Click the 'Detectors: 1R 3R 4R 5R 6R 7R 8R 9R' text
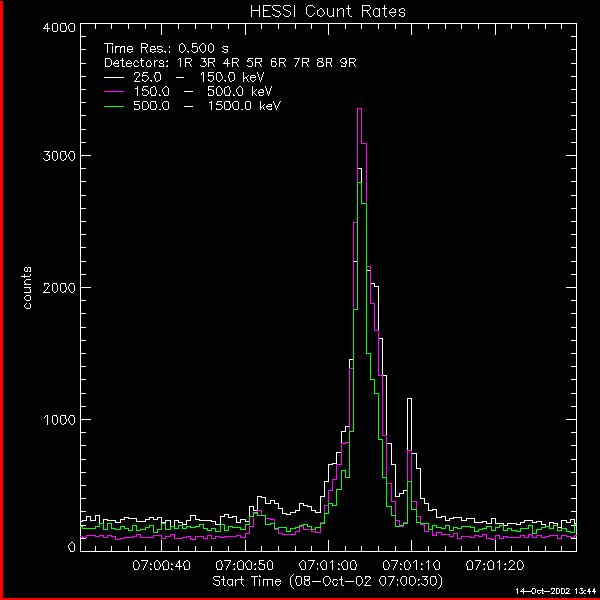Image resolution: width=600 pixels, height=600 pixels. click(x=230, y=63)
